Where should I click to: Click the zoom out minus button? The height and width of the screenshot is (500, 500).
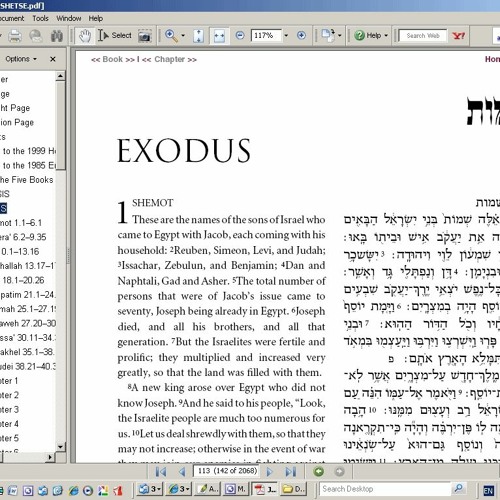click(x=240, y=35)
